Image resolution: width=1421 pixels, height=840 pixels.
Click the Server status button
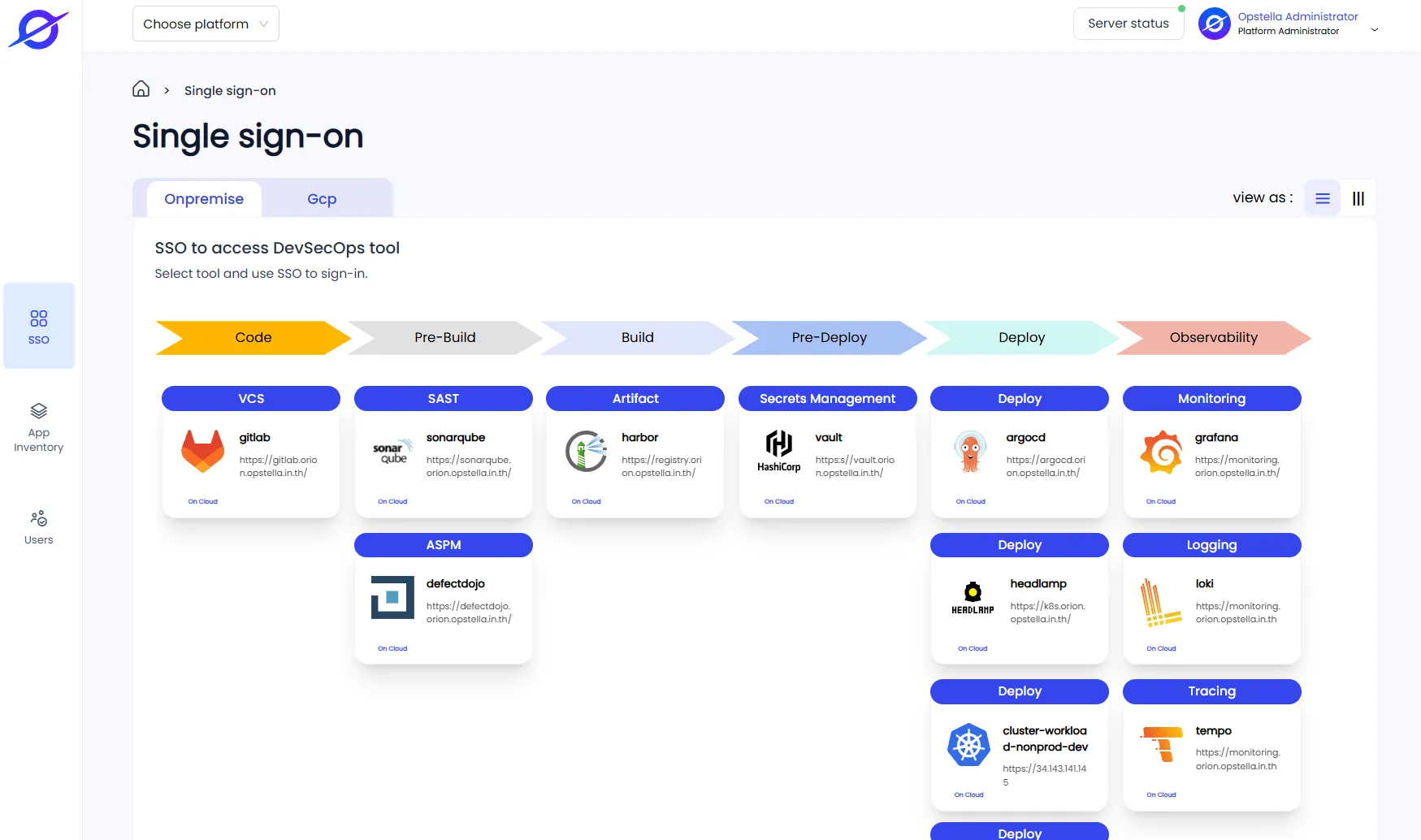[1128, 24]
